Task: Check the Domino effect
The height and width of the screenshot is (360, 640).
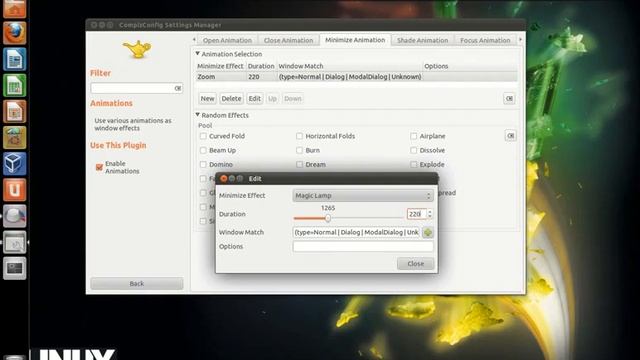Action: [203, 164]
